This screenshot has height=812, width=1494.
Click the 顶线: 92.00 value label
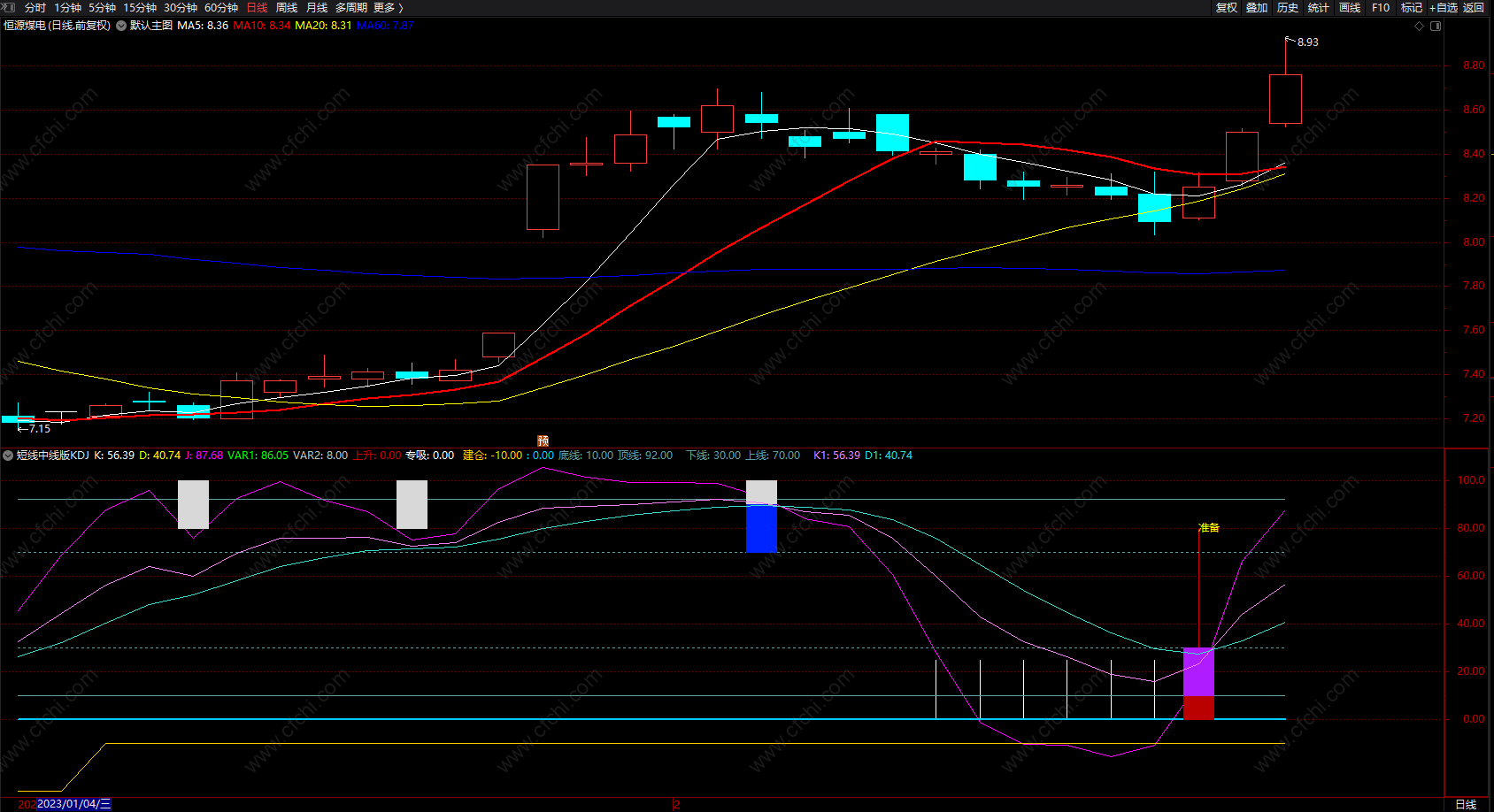click(x=645, y=456)
